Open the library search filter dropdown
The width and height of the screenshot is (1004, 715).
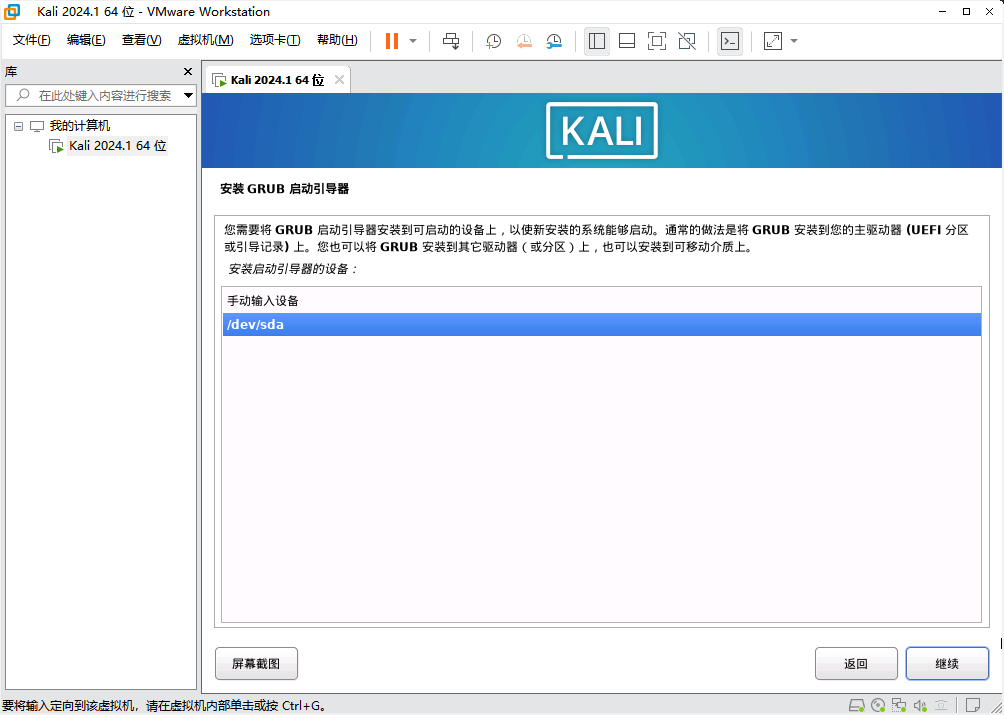tap(188, 96)
